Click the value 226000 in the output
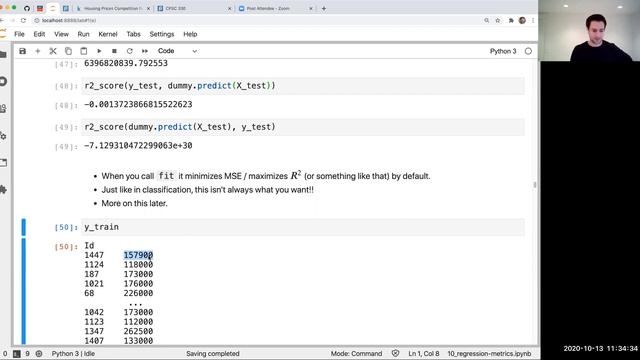Screen dimensions: 640x360 pyautogui.click(x=138, y=293)
